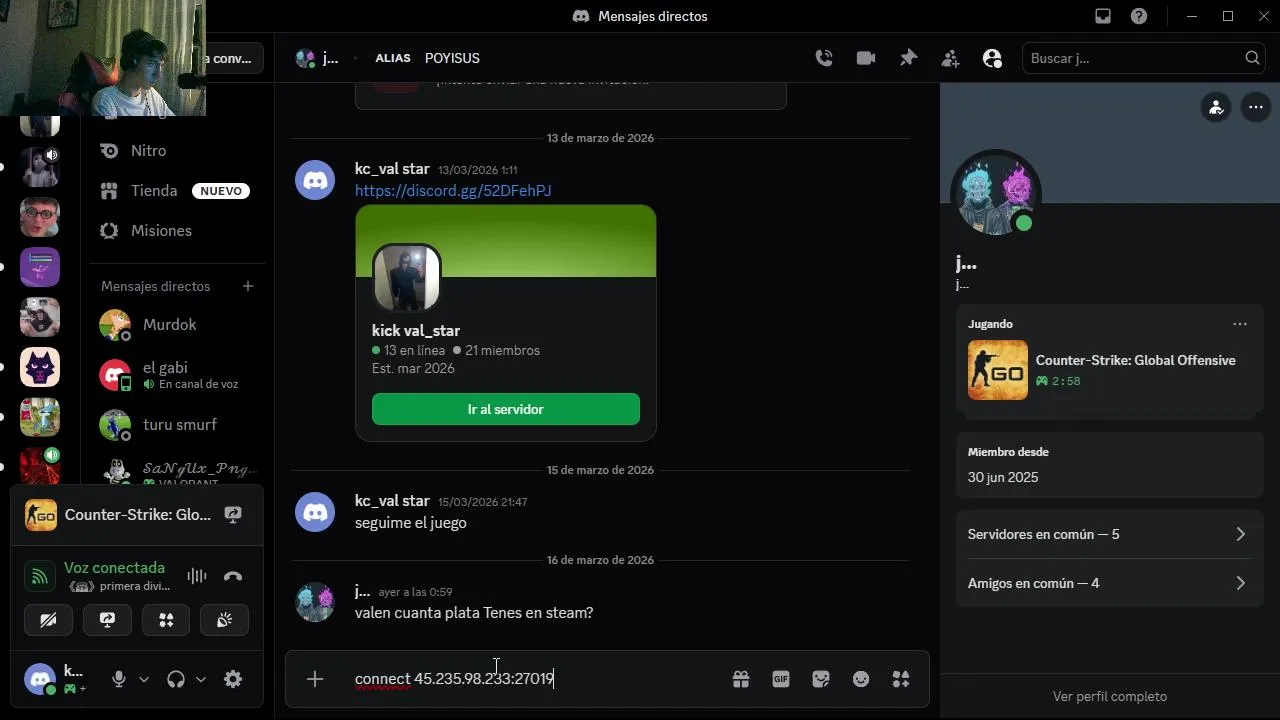
Task: Open the turu smurf direct message
Action: pos(176,424)
